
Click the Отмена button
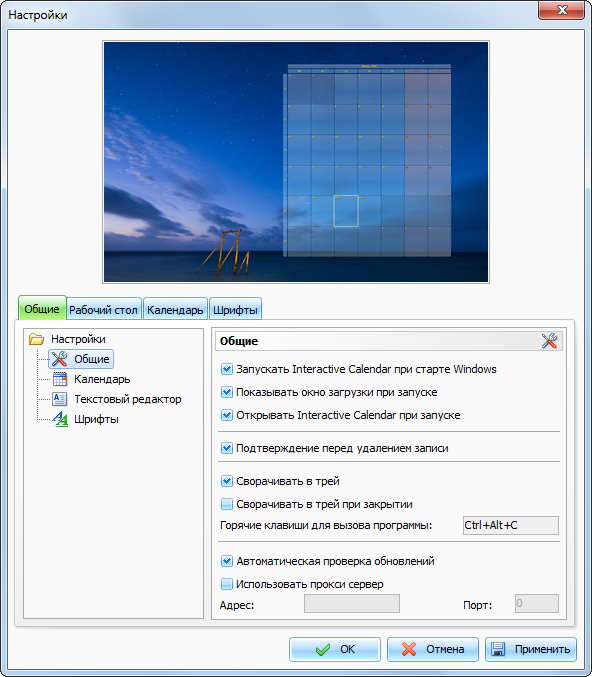pyautogui.click(x=433, y=649)
